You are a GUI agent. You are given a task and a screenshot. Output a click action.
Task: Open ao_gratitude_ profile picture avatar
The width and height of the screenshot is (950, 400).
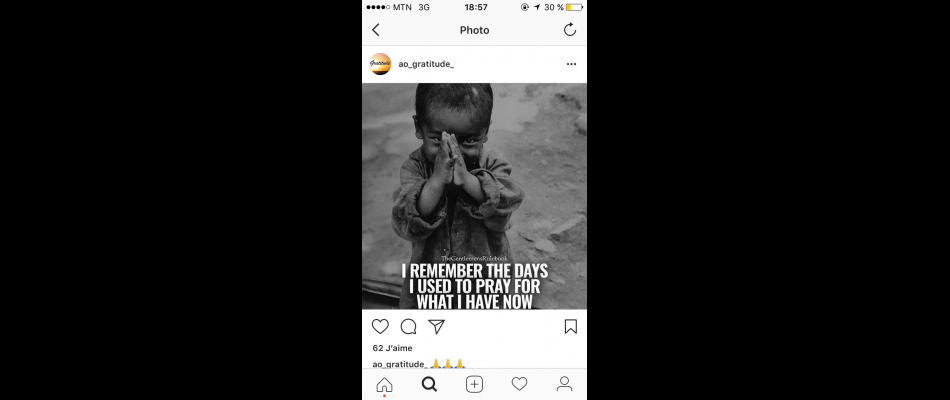coord(380,64)
